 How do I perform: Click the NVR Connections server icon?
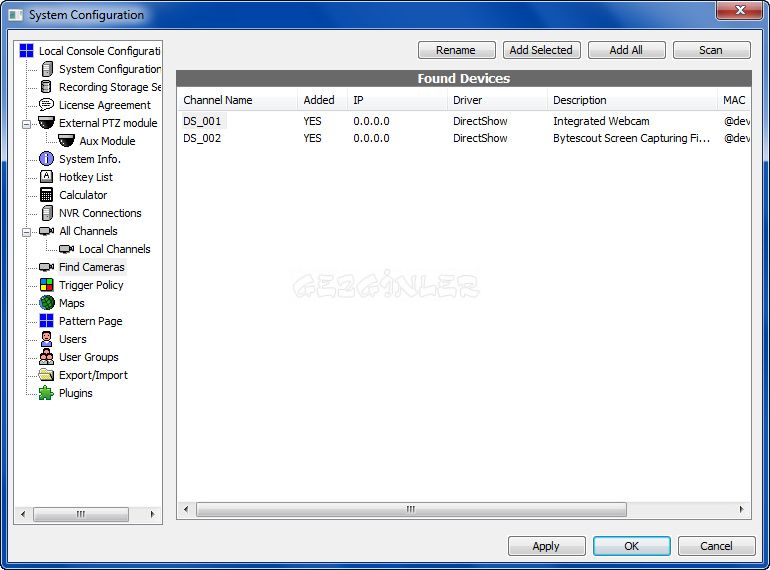click(47, 213)
